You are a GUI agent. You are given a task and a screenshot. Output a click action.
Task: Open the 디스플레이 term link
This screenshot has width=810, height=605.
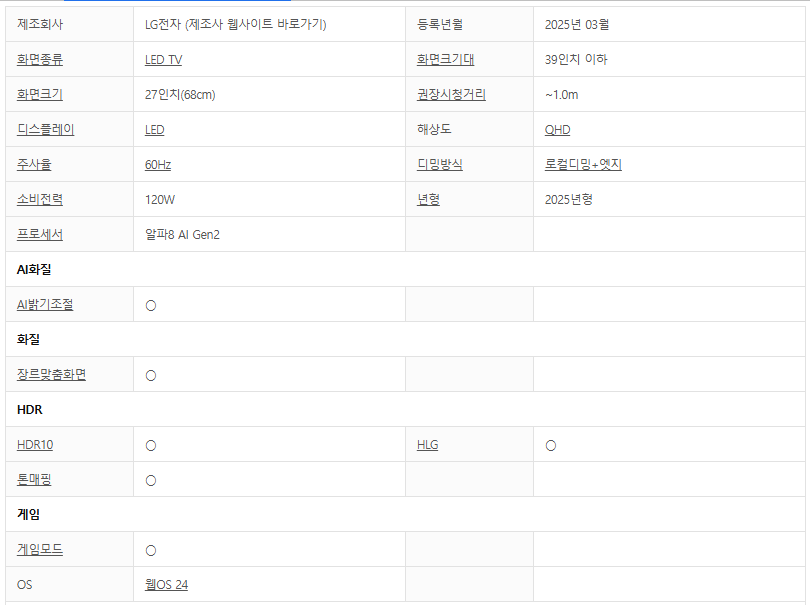[46, 130]
